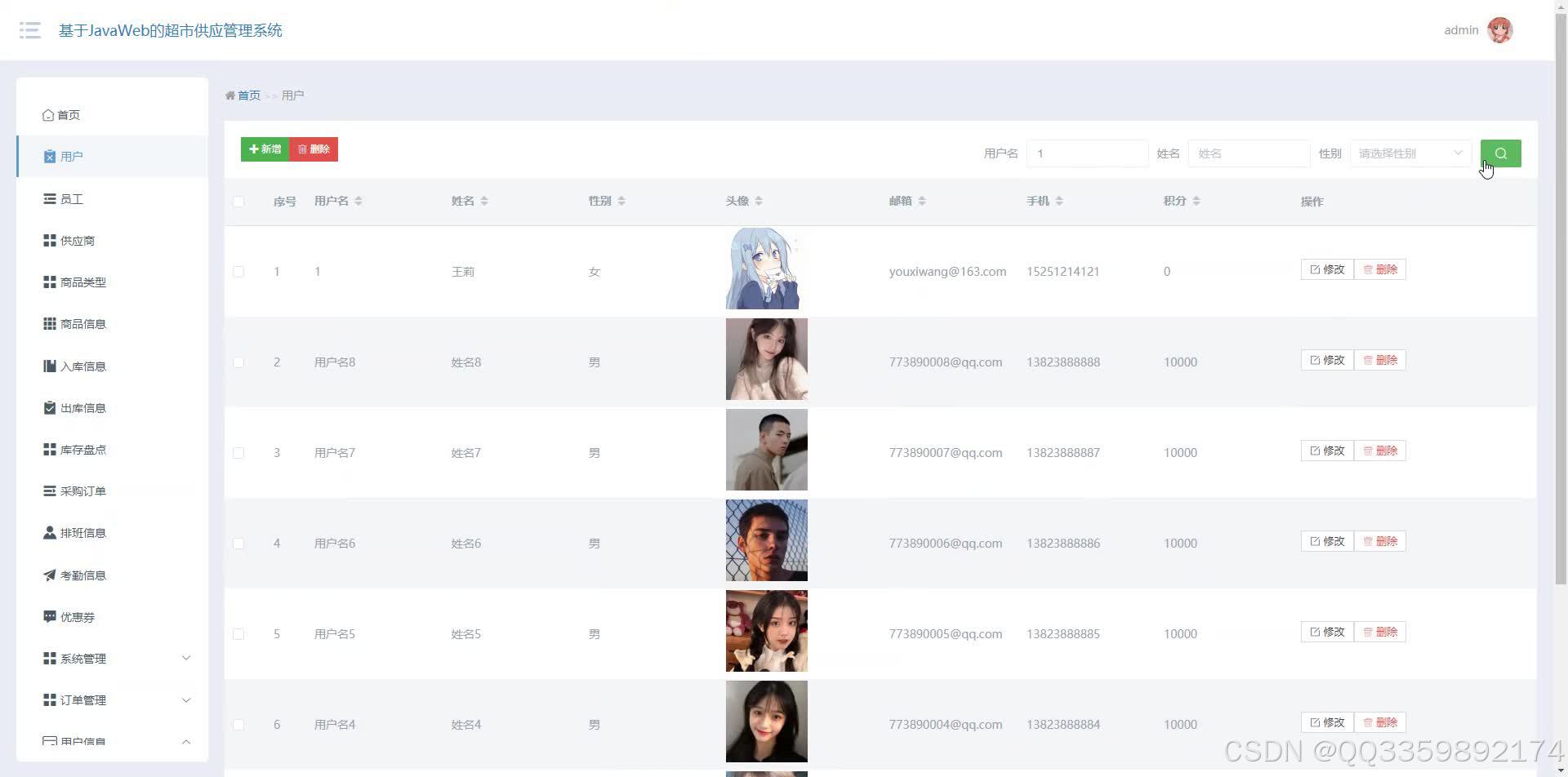Screen dimensions: 1568x777
Task: Click the 供应商 grid icon in sidebar
Action: 50,240
